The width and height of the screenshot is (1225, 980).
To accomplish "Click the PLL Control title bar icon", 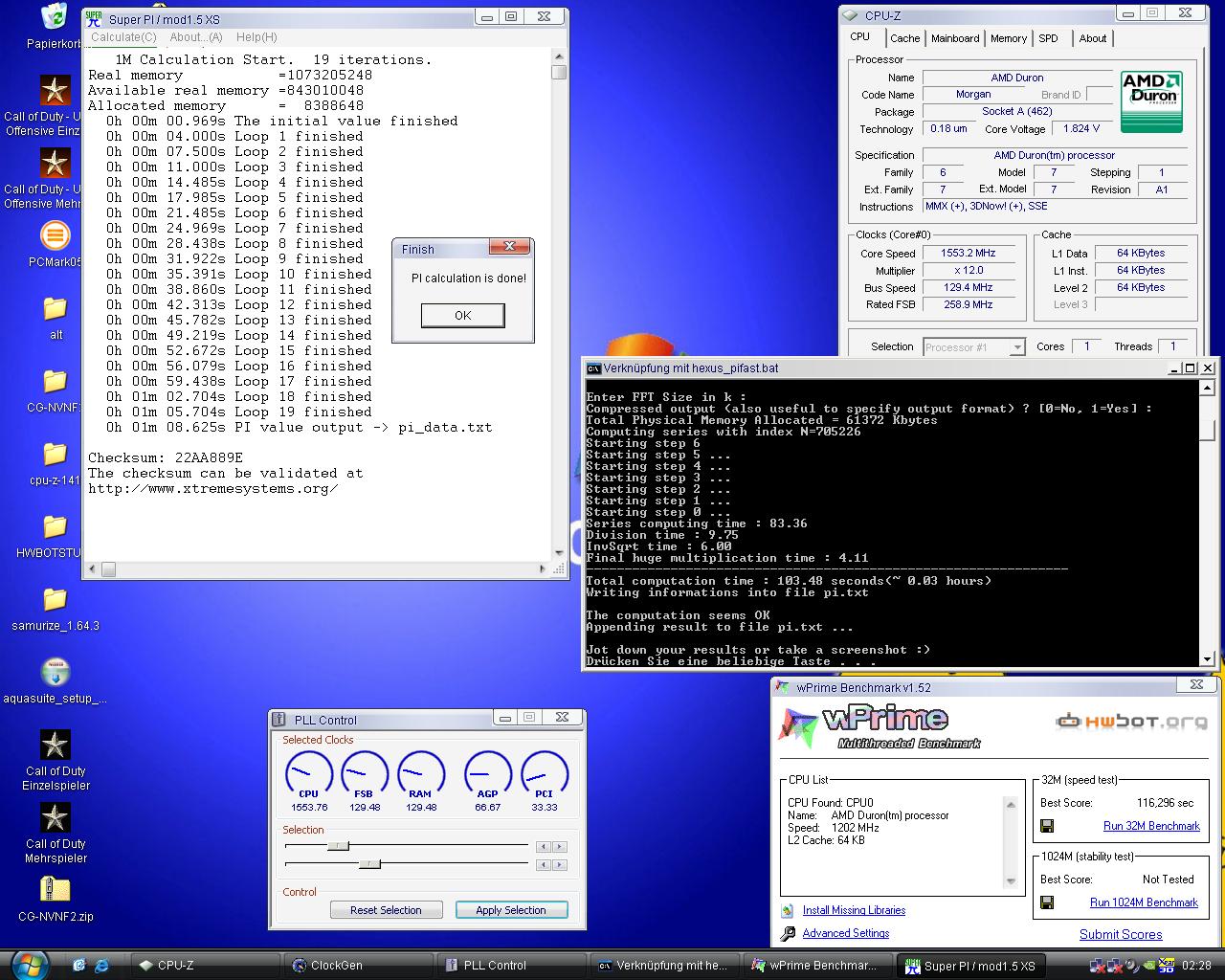I will click(x=279, y=720).
